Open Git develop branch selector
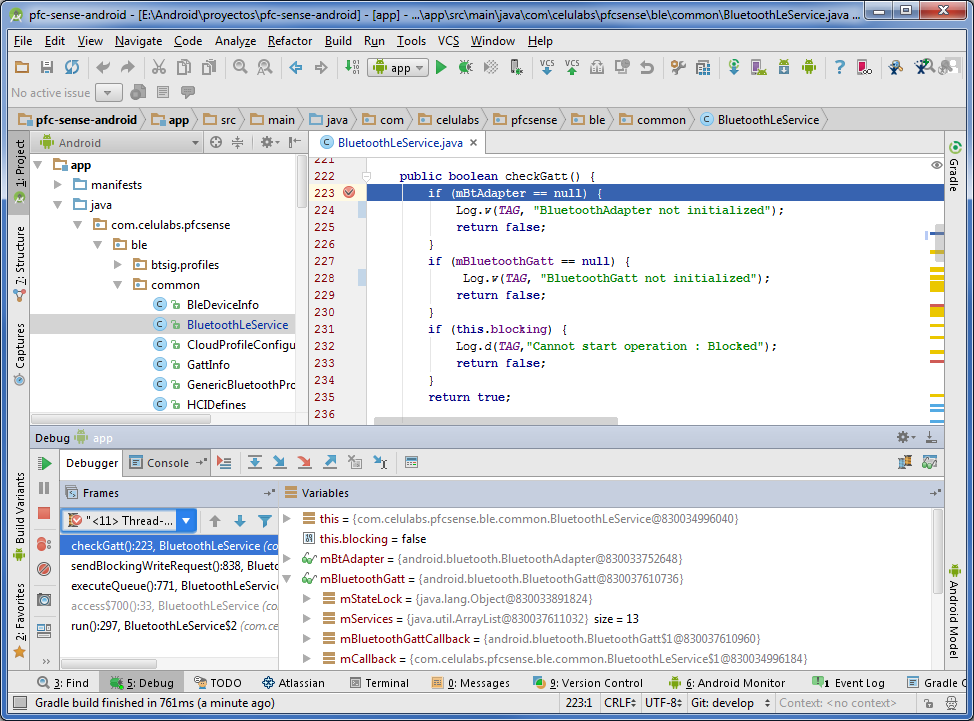This screenshot has height=721, width=974. (730, 703)
